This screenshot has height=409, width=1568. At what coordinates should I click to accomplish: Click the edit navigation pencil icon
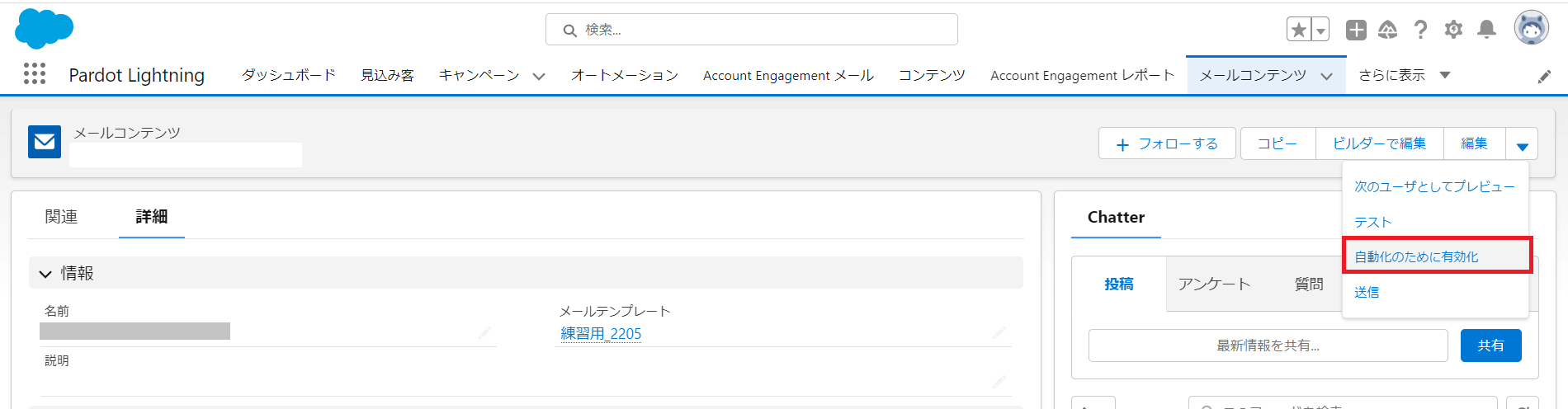1544,77
